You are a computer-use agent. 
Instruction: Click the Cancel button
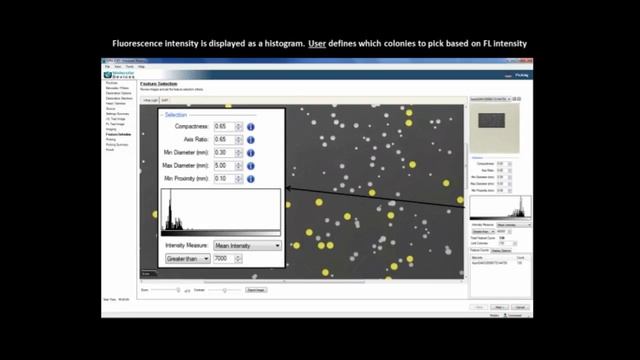520,307
